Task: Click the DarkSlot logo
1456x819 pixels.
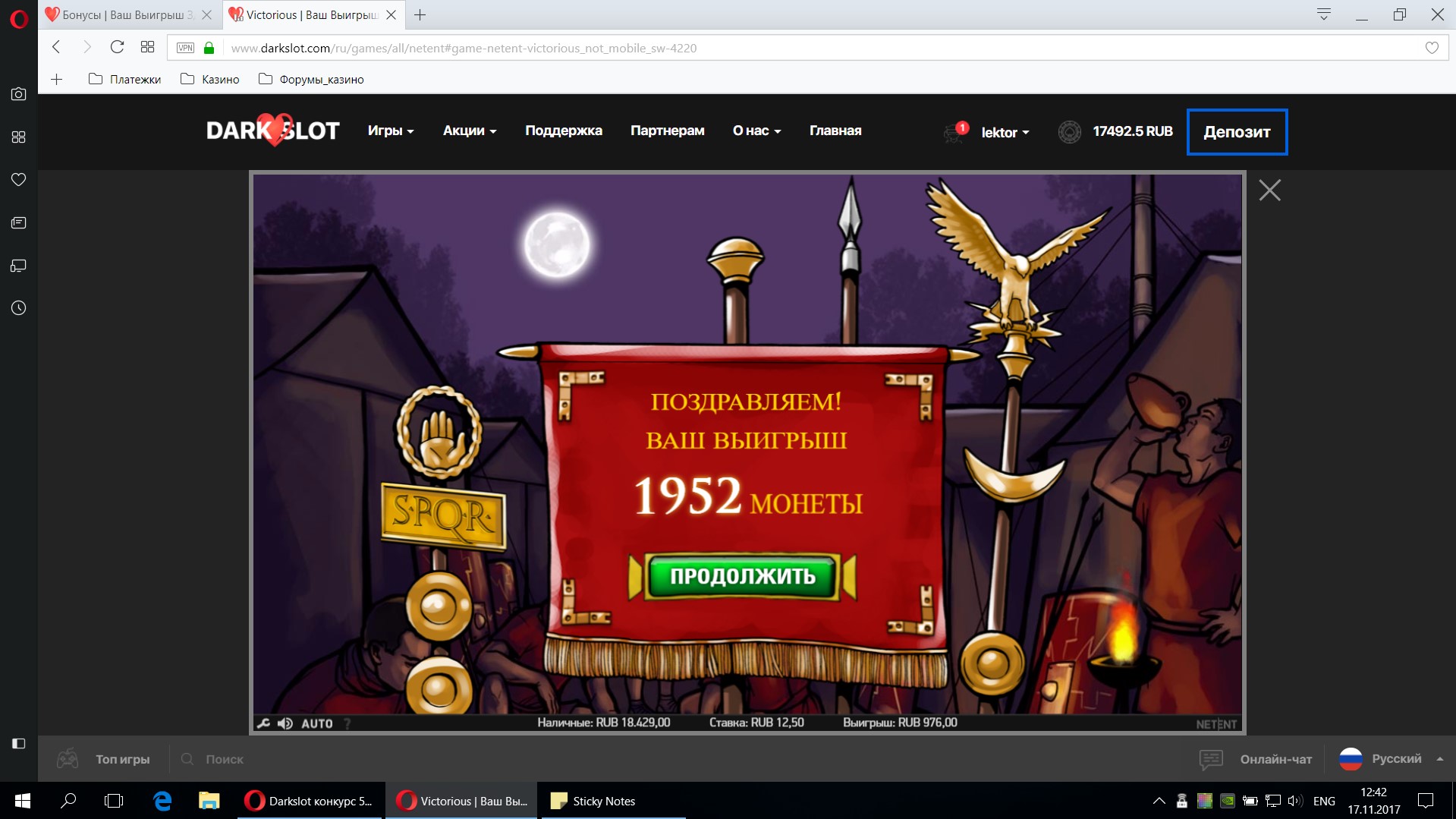Action: [x=273, y=131]
